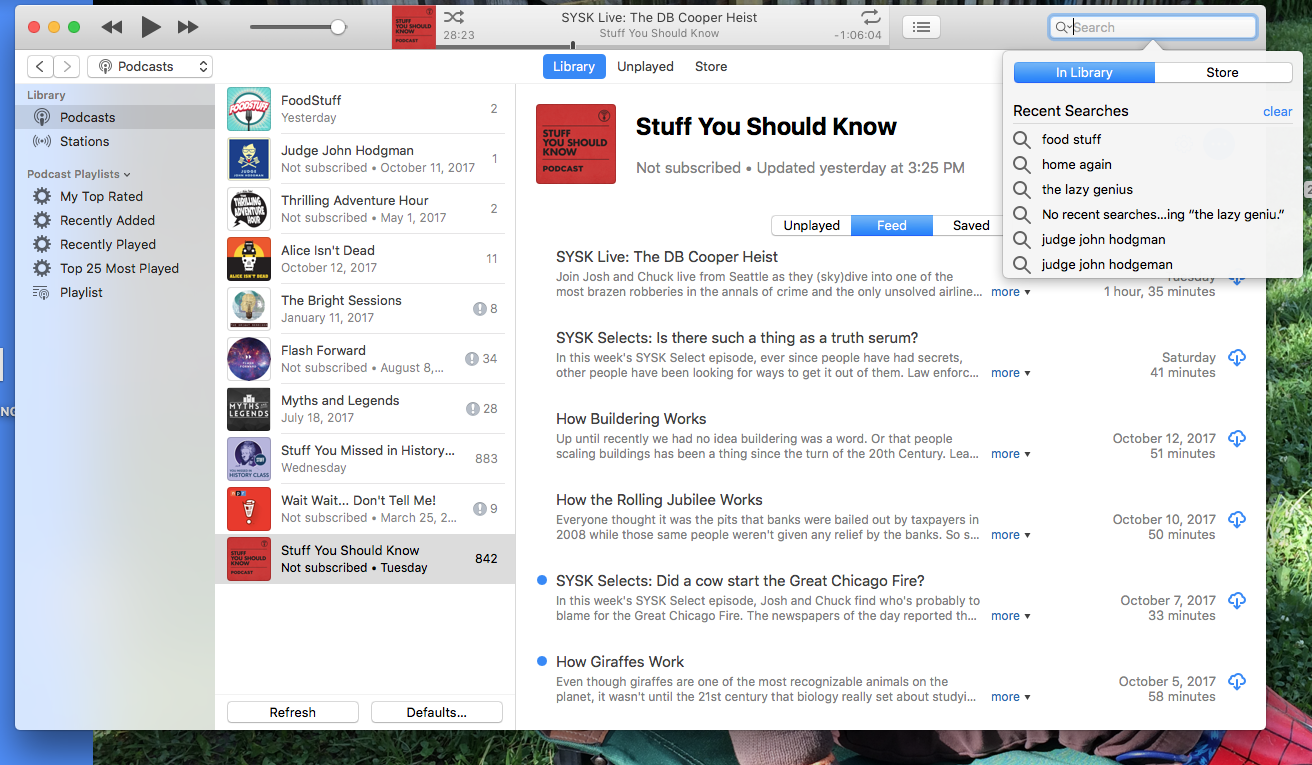Open the Defaults... button

click(437, 712)
